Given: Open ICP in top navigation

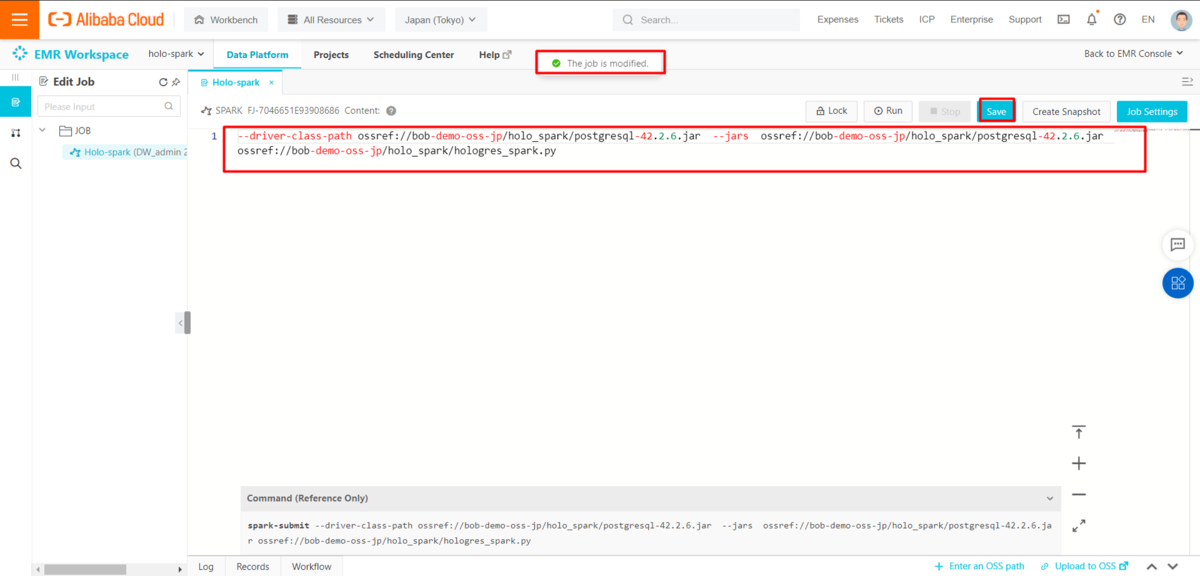Looking at the screenshot, I should (x=927, y=19).
